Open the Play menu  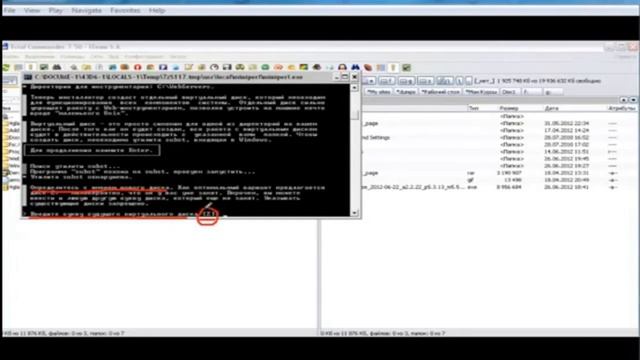tap(56, 10)
